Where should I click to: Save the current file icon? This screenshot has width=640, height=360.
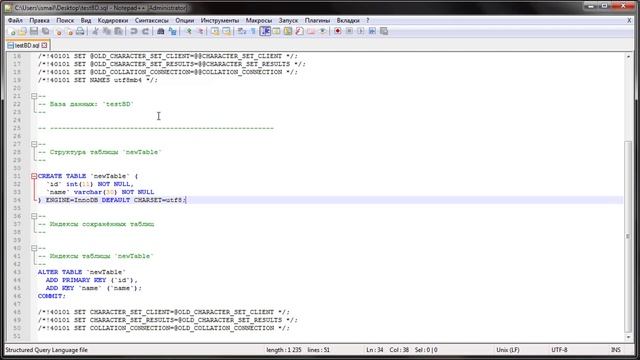pyautogui.click(x=34, y=31)
